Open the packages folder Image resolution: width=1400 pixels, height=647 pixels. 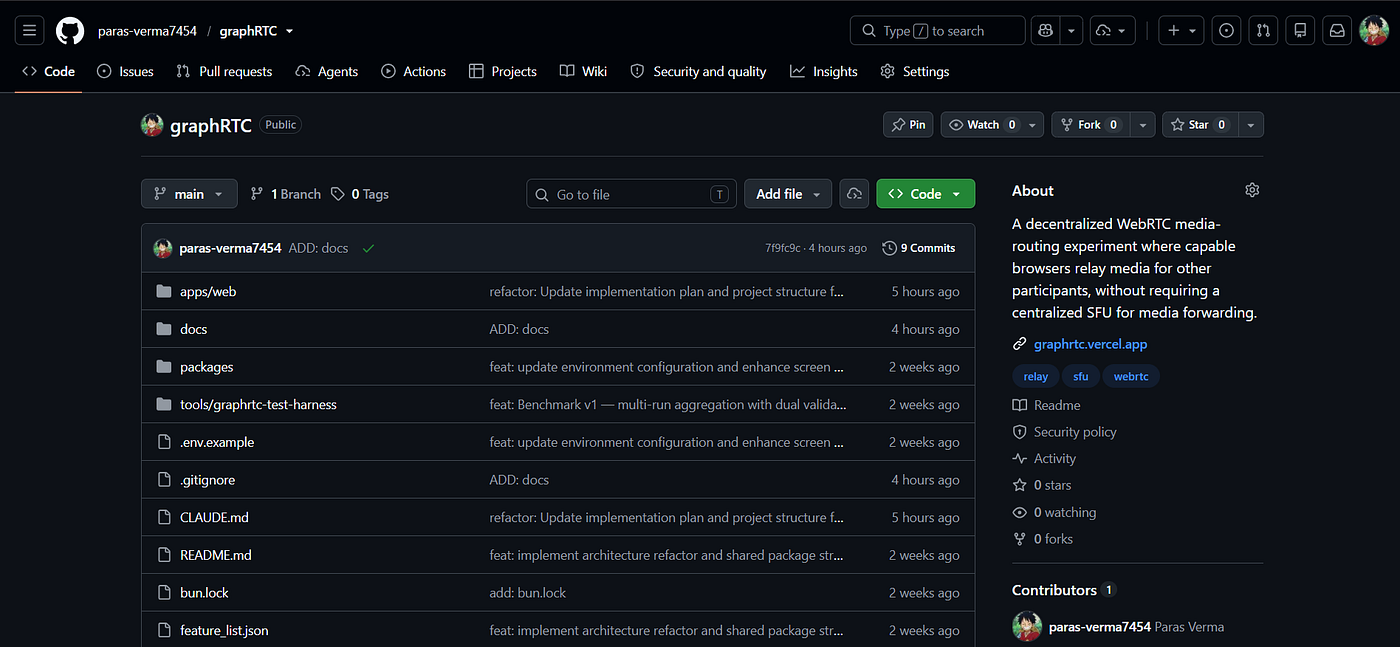(x=207, y=367)
